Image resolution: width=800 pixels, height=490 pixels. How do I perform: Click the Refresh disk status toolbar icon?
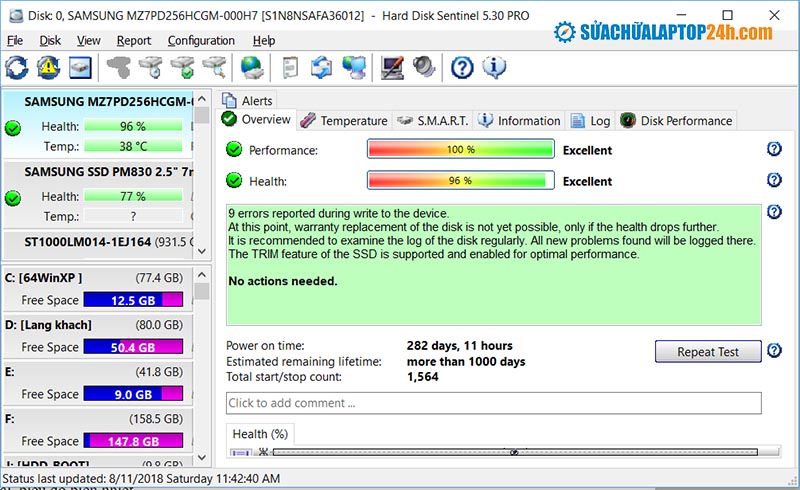click(17, 67)
